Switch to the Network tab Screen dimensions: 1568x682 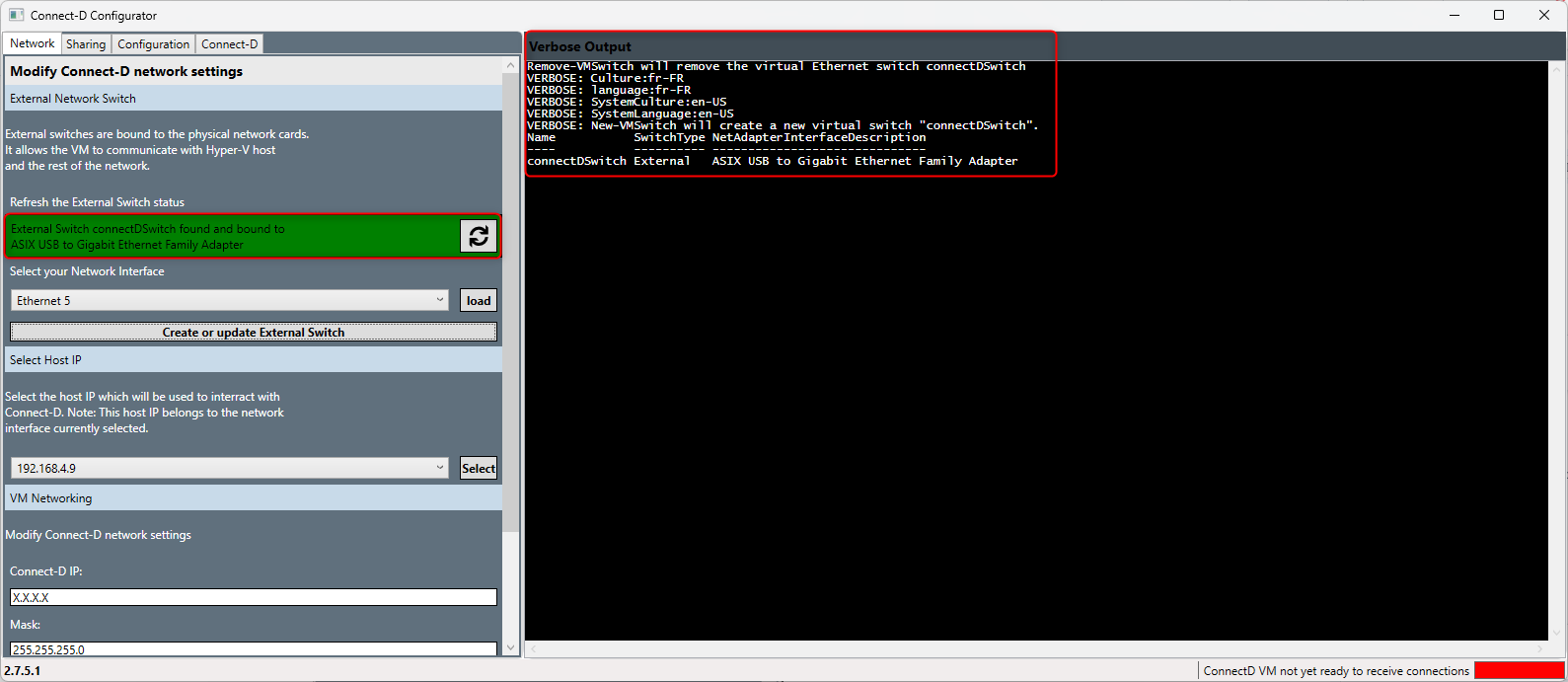pyautogui.click(x=32, y=43)
